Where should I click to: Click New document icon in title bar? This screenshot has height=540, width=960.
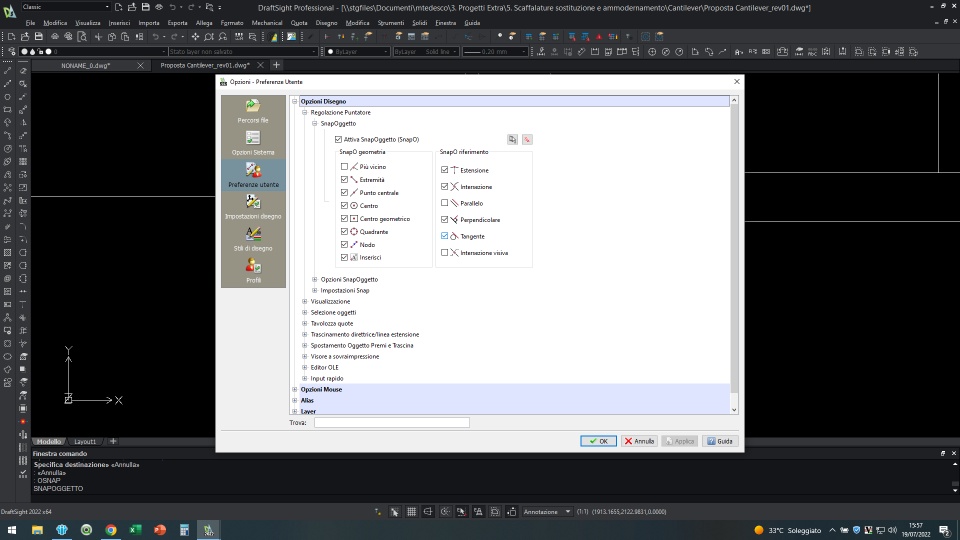click(118, 7)
